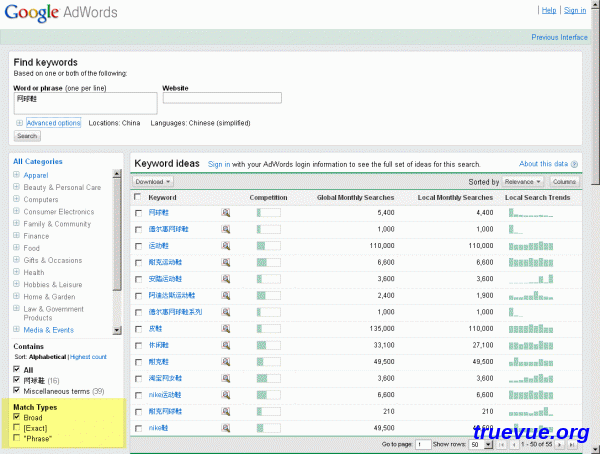Click magnifier icon in niko运动鞋 row
Image resolution: width=600 pixels, height=454 pixels.
click(226, 395)
